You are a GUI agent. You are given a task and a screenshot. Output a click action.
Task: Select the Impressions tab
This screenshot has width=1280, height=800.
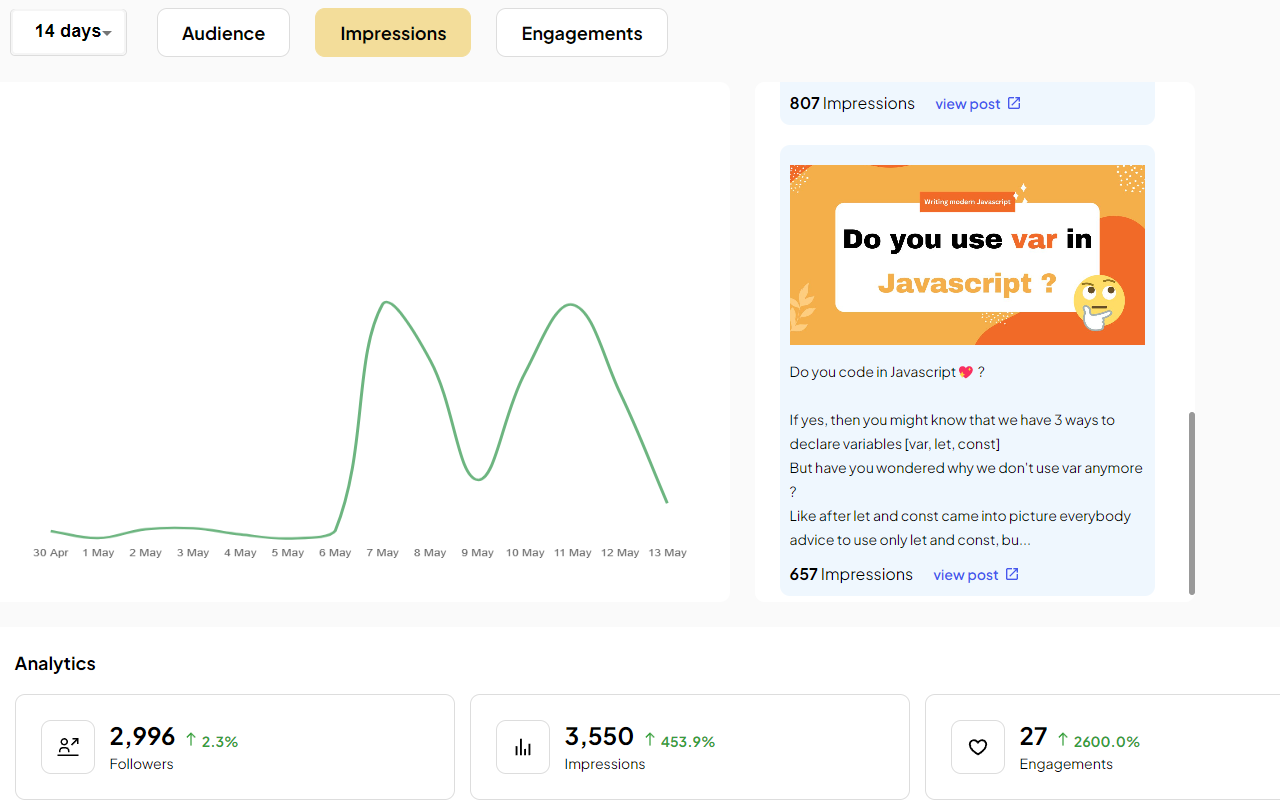click(393, 33)
